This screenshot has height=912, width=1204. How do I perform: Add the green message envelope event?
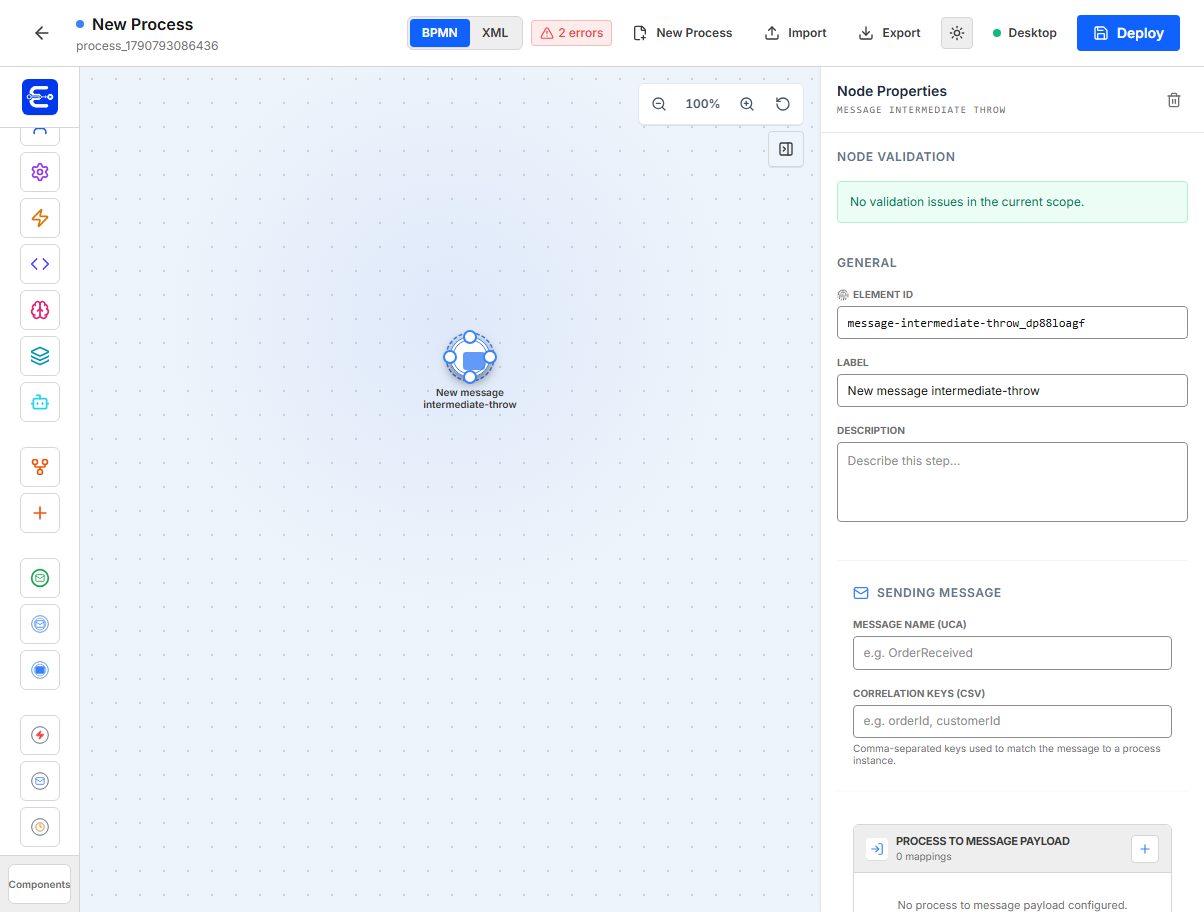40,578
